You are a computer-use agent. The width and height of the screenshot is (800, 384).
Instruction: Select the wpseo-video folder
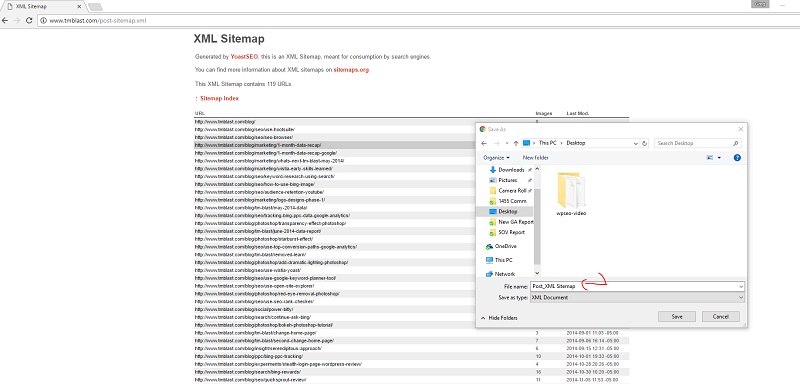[x=571, y=194]
